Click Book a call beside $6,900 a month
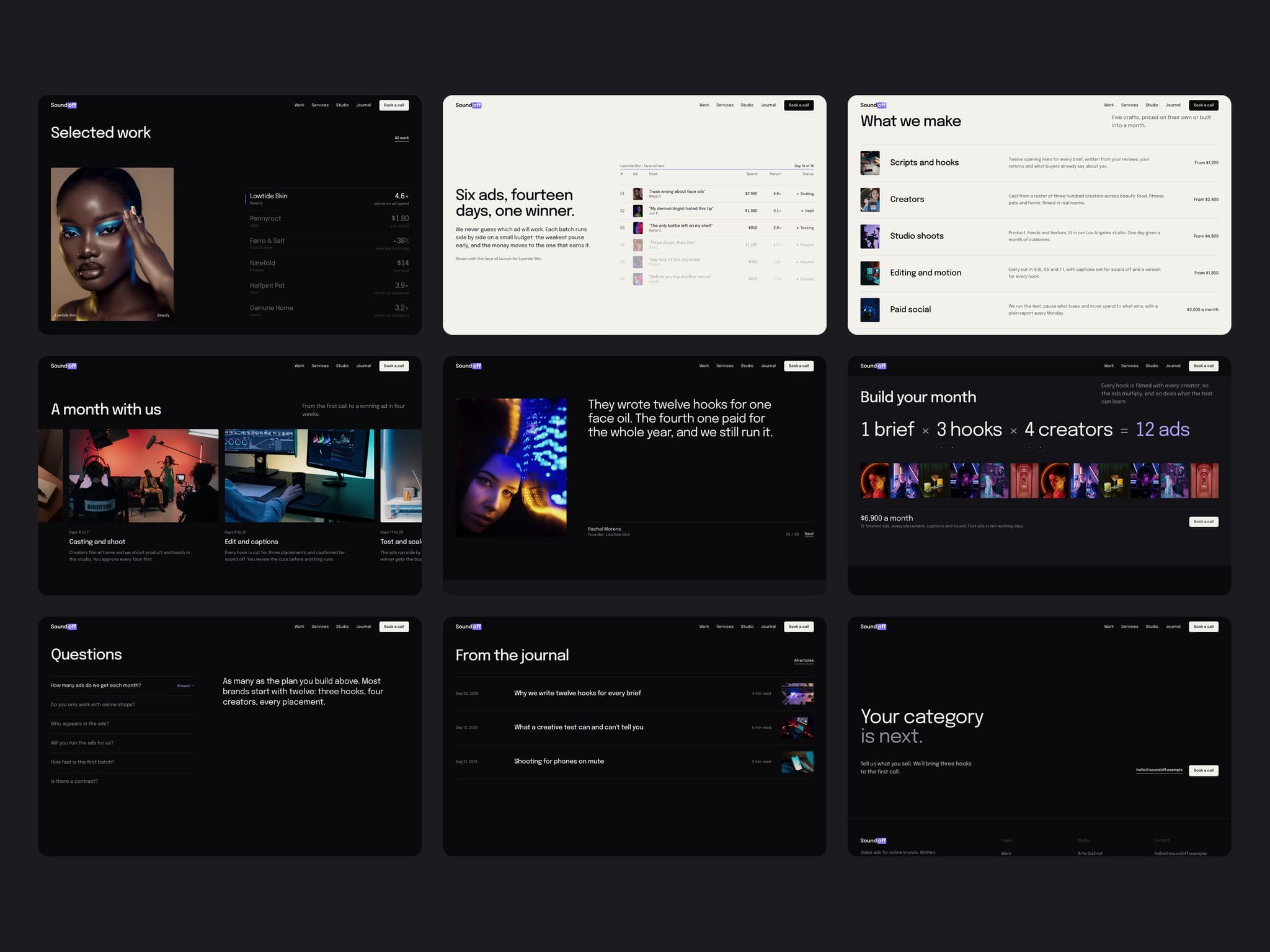 (x=1204, y=522)
